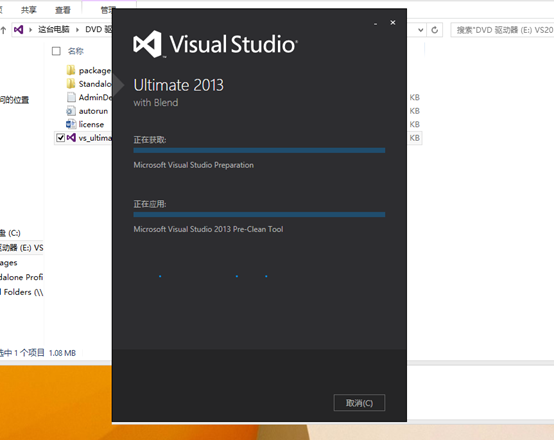Open the packages folder icon in Explorer
554x440 pixels.
coord(71,70)
